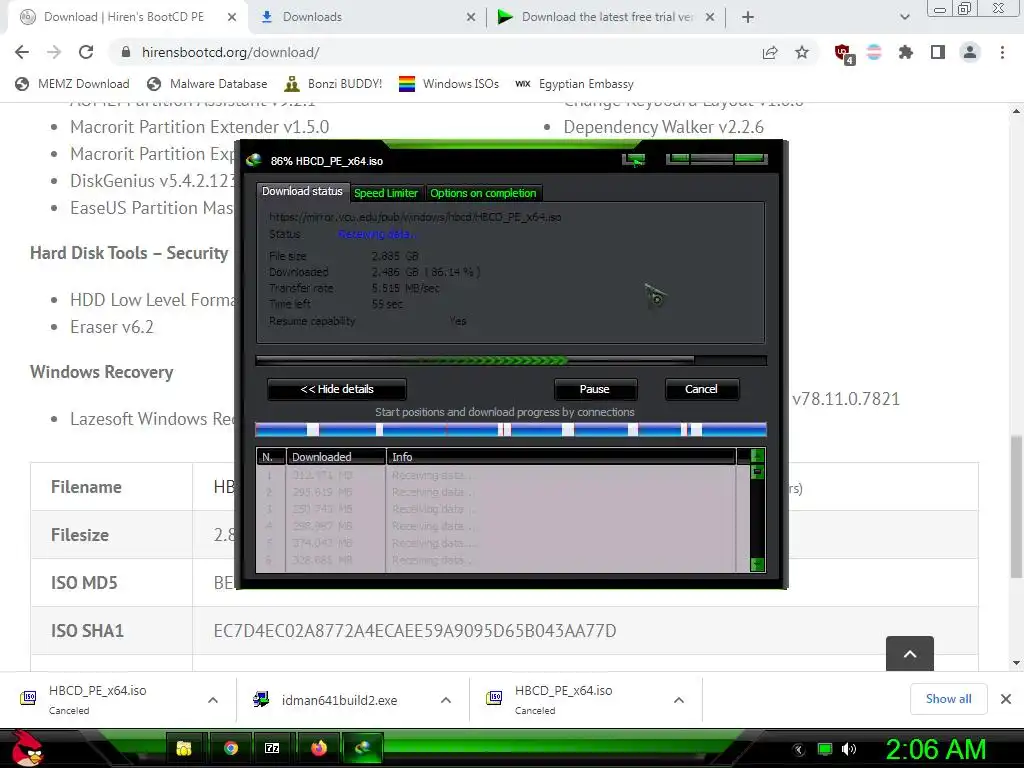
Task: Open idman641build2.exe from download shelf
Action: coord(338,700)
